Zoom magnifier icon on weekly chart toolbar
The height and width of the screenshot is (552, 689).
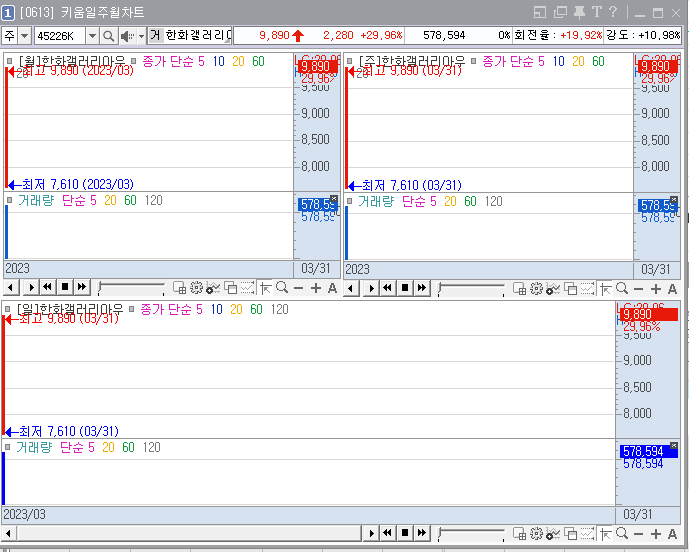pyautogui.click(x=622, y=288)
